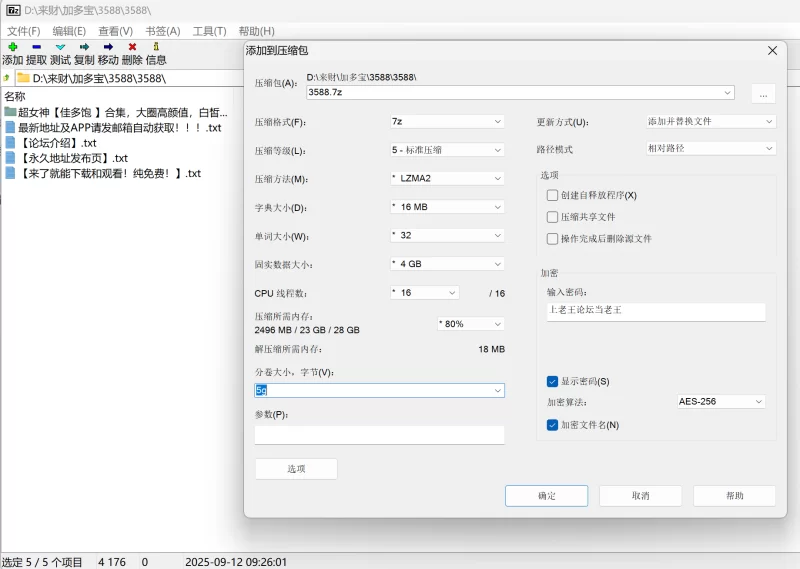Image resolution: width=800 pixels, height=569 pixels.
Task: Click the browse "..." button for archive path
Action: tap(763, 94)
